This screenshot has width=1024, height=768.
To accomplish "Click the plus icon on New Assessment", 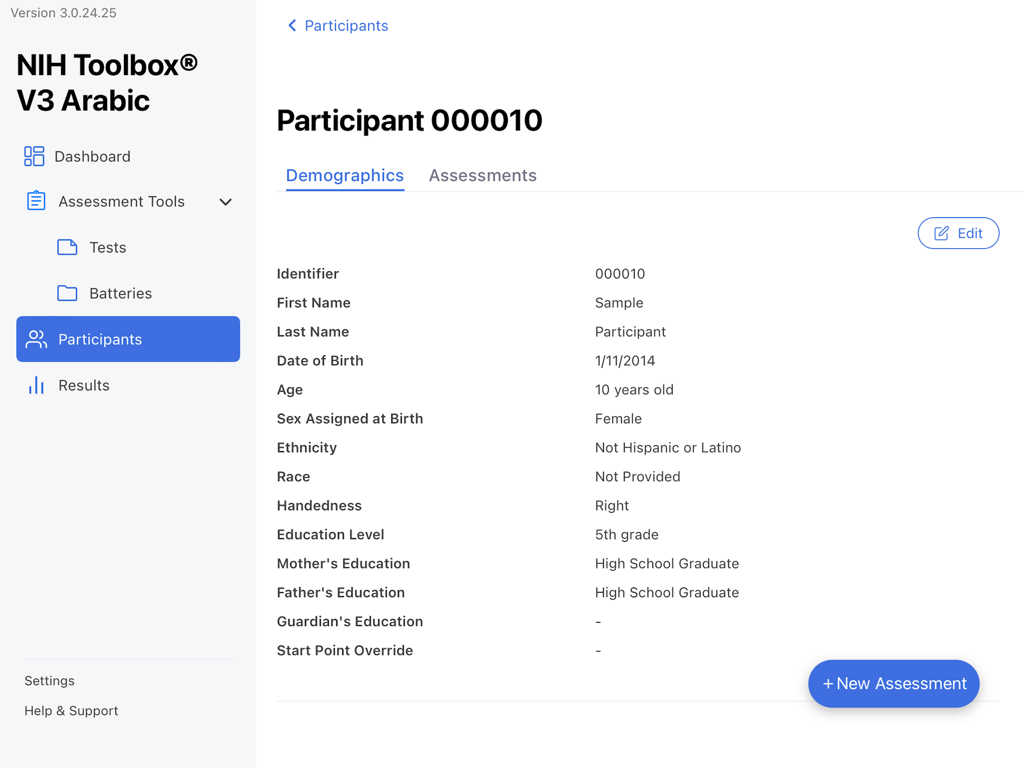I will coord(827,684).
